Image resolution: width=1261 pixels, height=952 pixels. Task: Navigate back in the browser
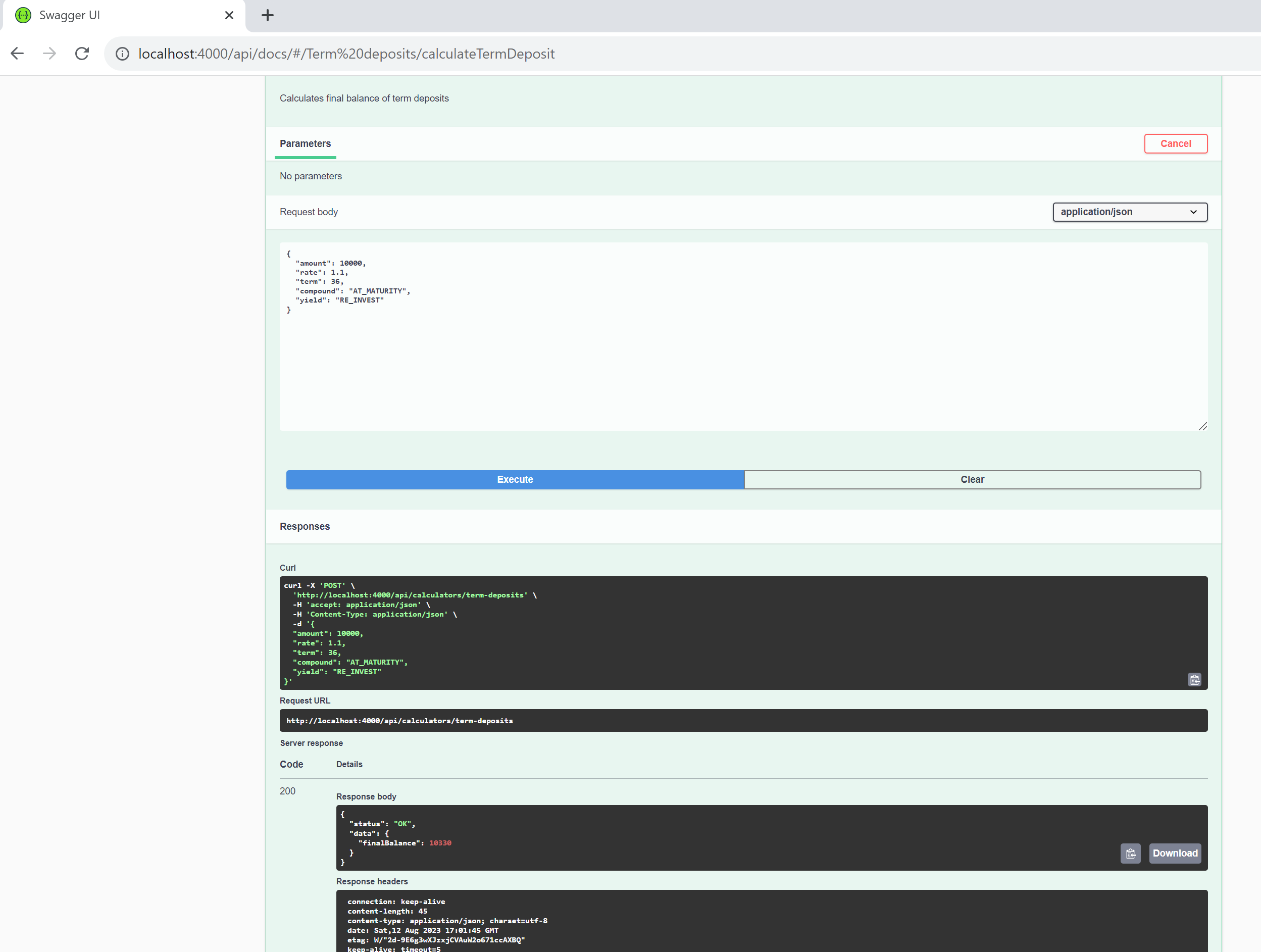pyautogui.click(x=17, y=53)
